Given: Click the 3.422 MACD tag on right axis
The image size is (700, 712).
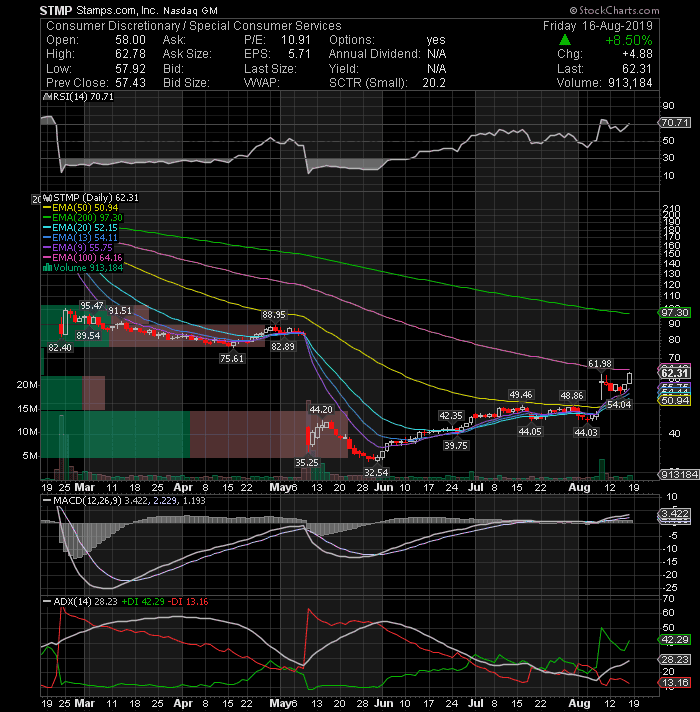Looking at the screenshot, I should (675, 514).
